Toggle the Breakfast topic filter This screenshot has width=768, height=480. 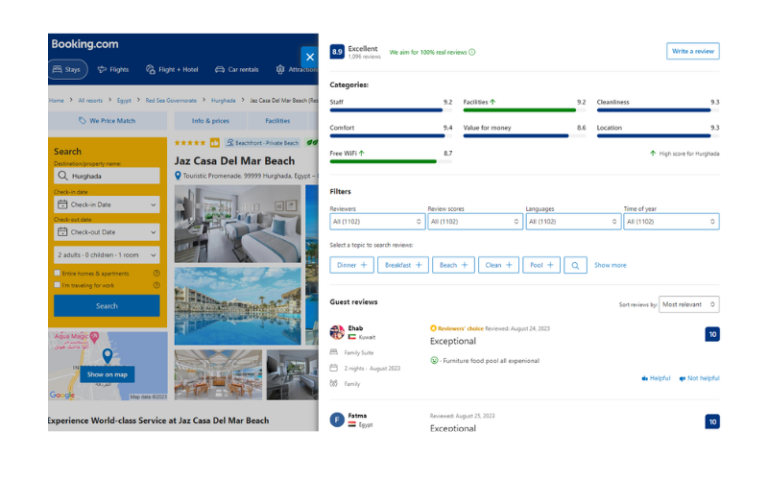tap(403, 265)
